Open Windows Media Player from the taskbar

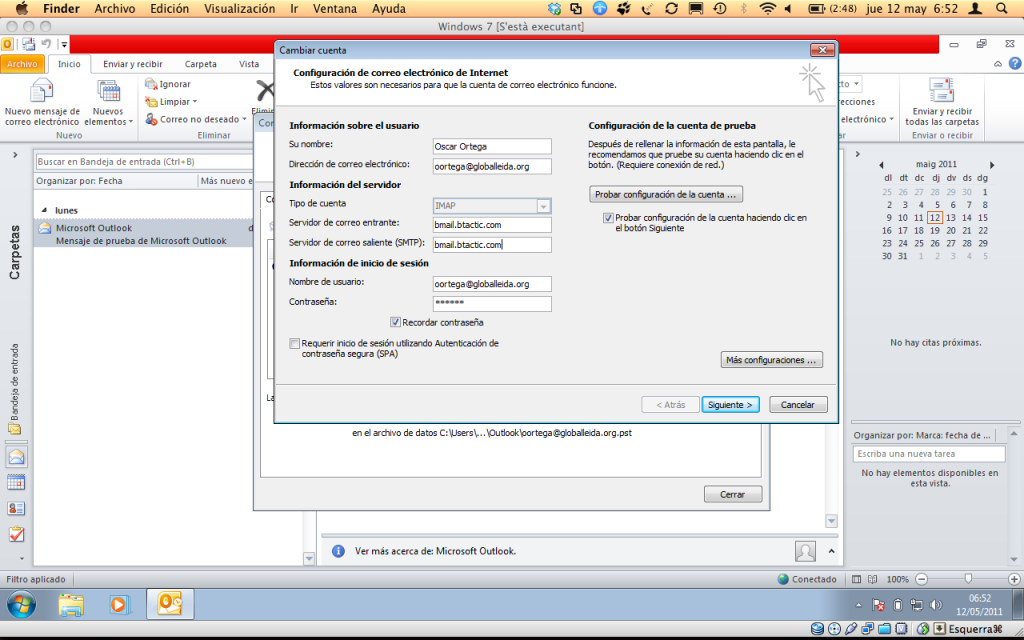click(120, 604)
